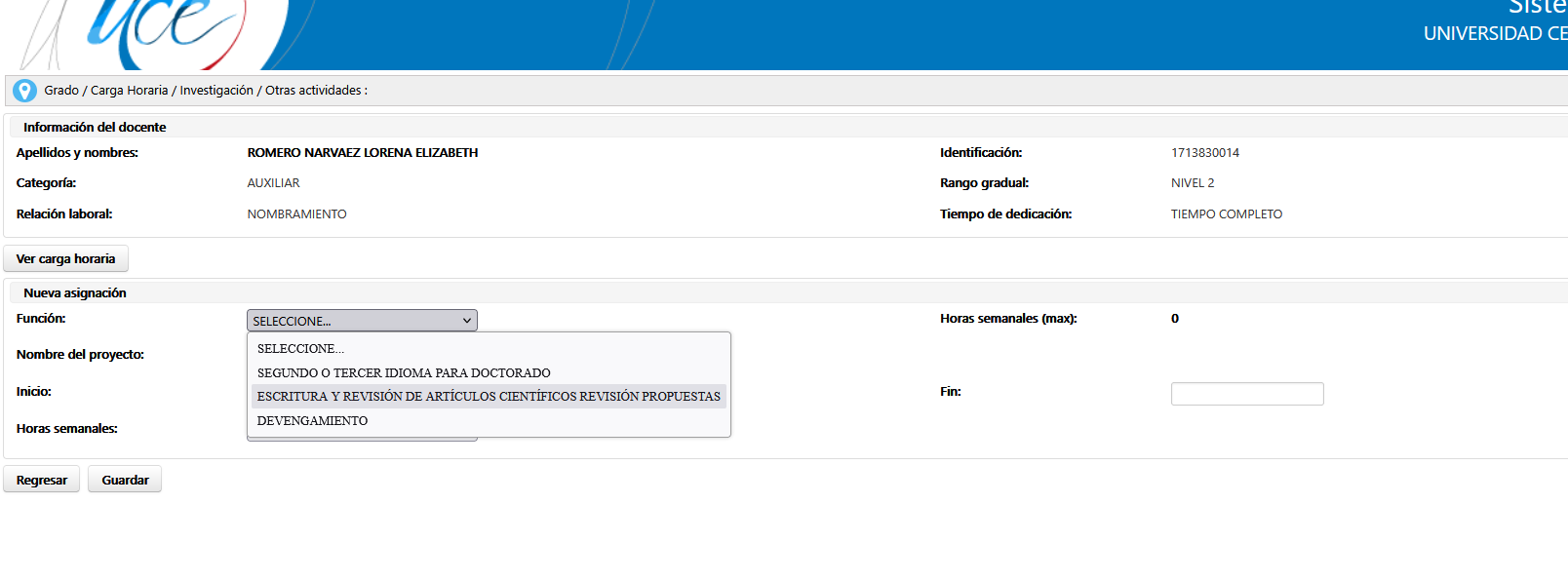The width and height of the screenshot is (1568, 582).
Task: Click the Nombre del proyecto label
Action: [x=80, y=355]
